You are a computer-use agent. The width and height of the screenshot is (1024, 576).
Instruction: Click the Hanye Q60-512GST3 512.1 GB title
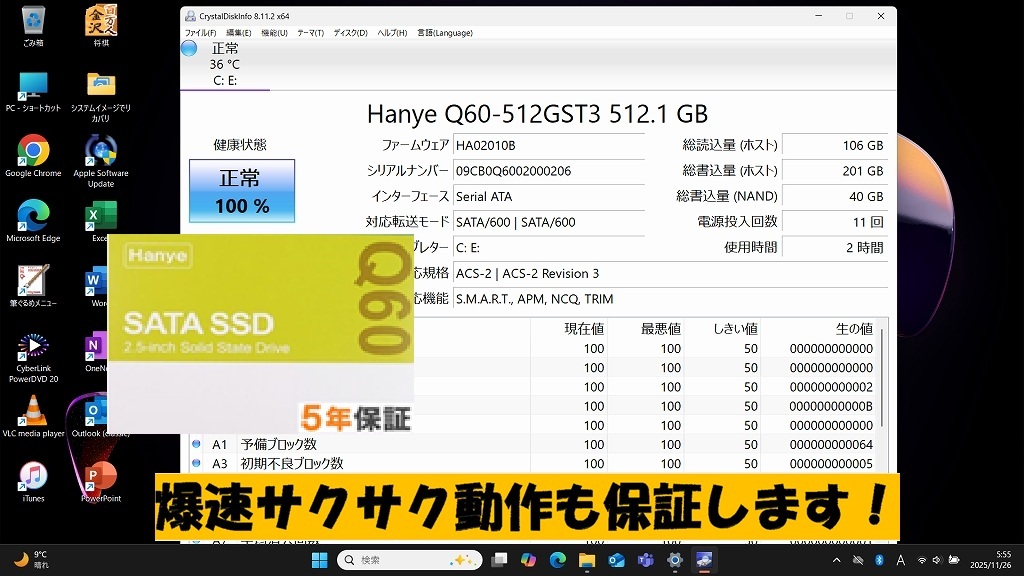coord(537,114)
